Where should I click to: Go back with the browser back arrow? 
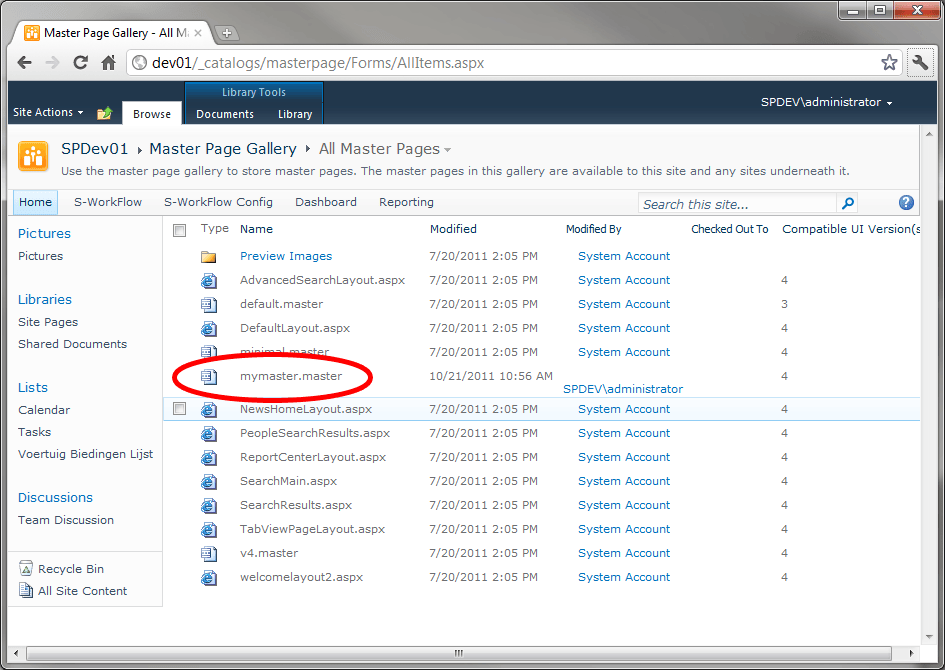pyautogui.click(x=25, y=62)
